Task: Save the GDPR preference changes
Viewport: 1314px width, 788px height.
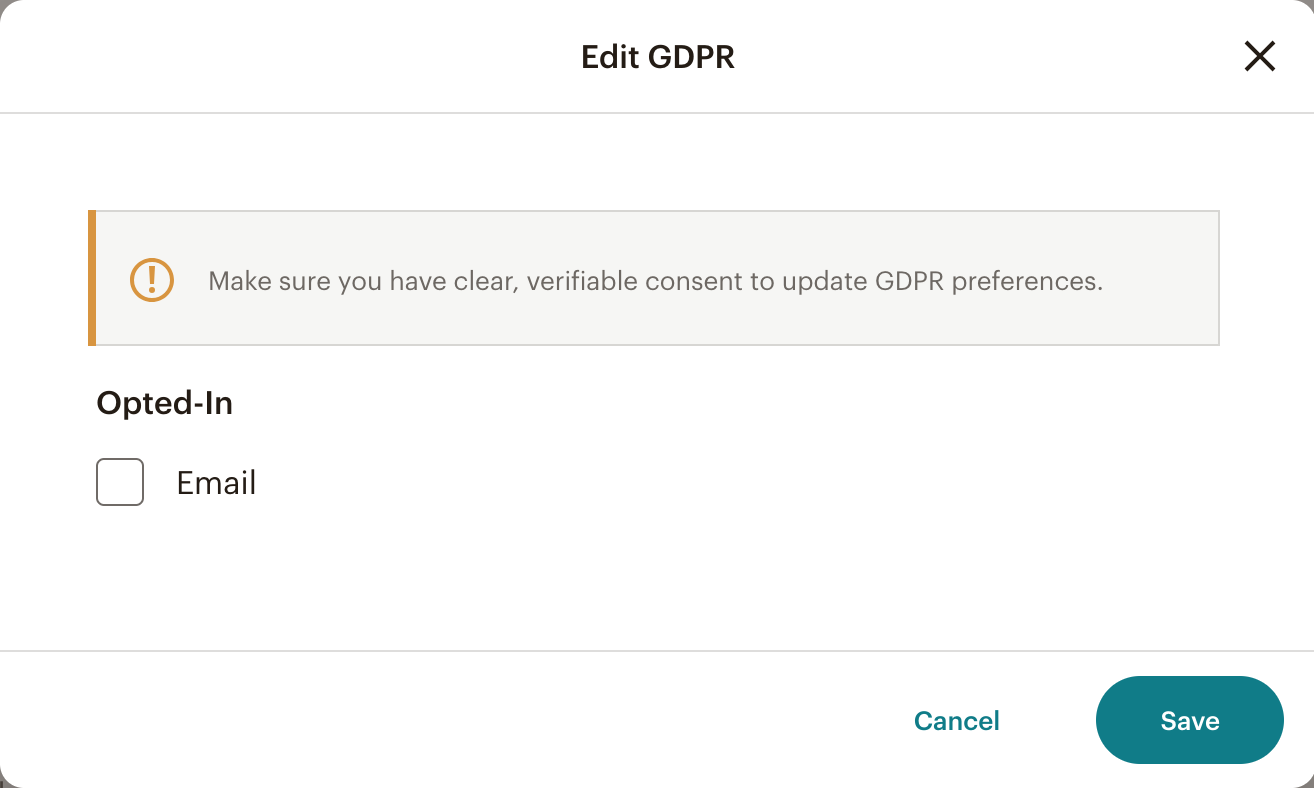Action: point(1190,720)
